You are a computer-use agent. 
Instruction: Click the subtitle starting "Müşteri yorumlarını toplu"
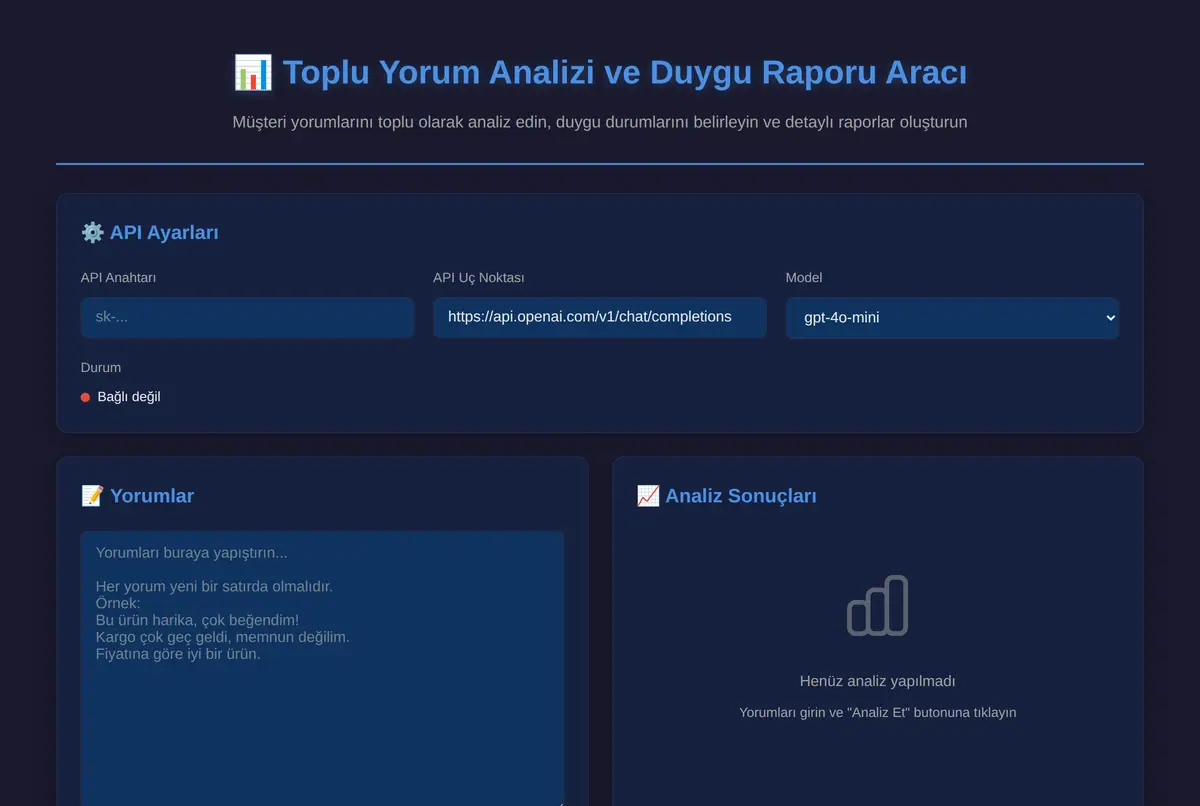600,122
